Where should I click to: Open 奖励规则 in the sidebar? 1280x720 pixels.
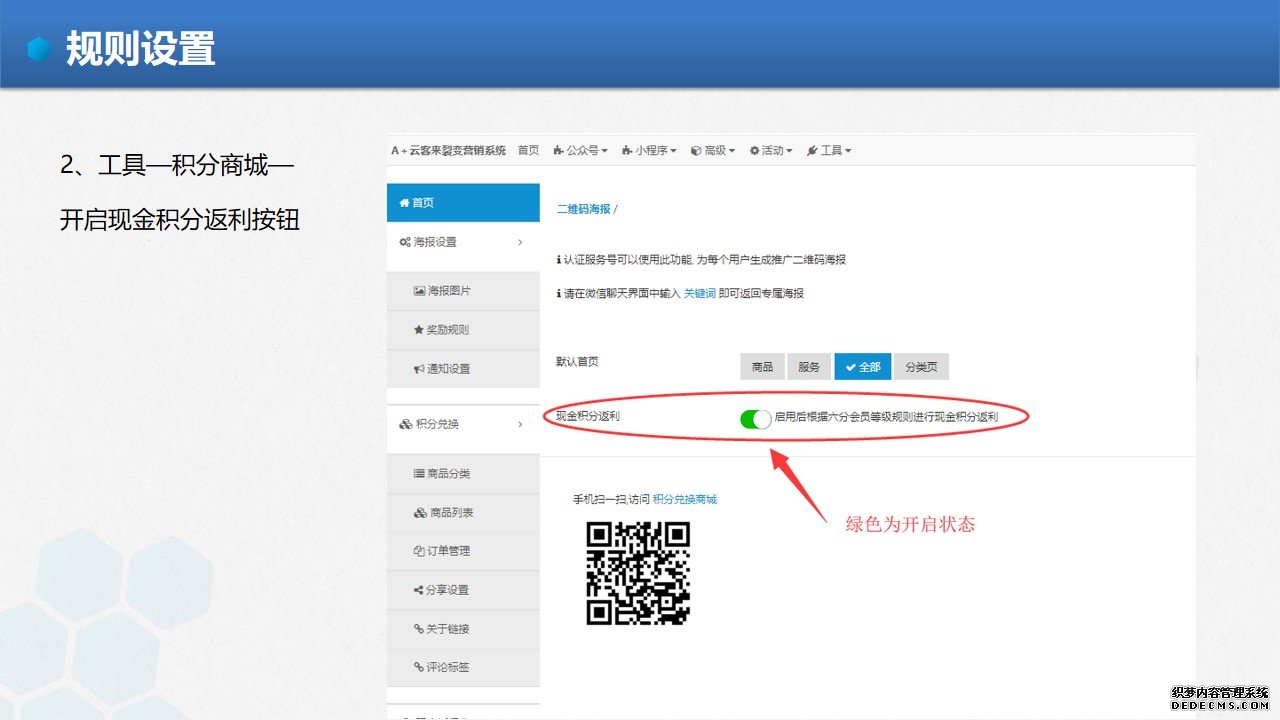pos(463,330)
